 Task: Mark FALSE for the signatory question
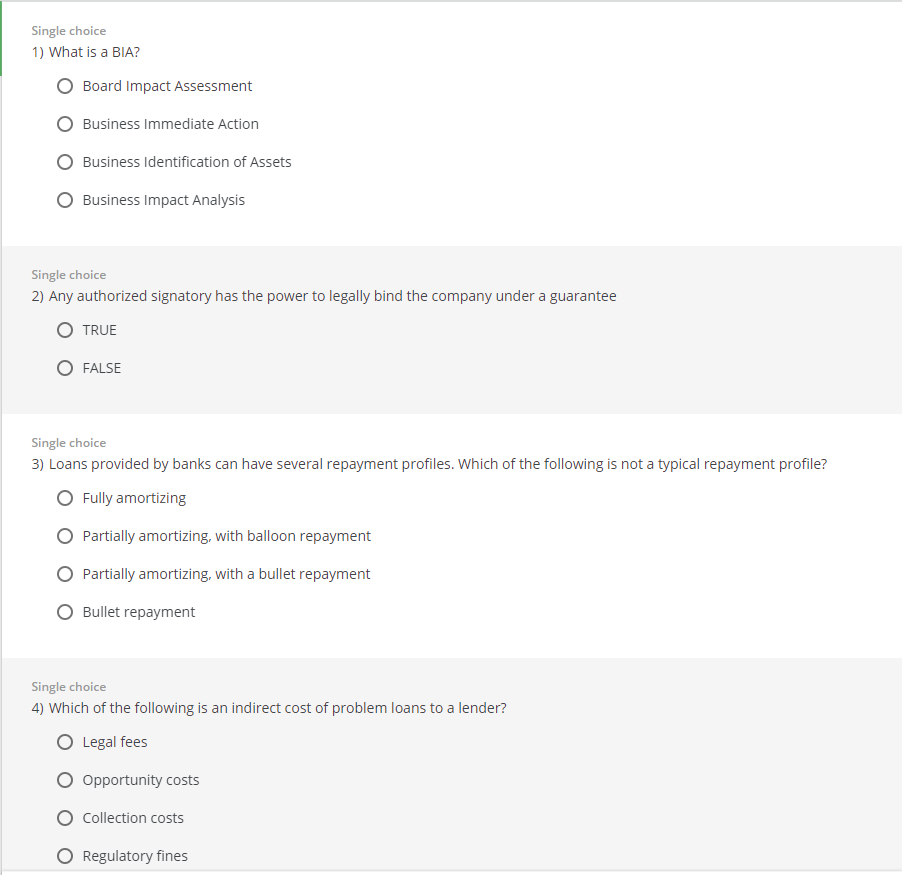coord(66,368)
